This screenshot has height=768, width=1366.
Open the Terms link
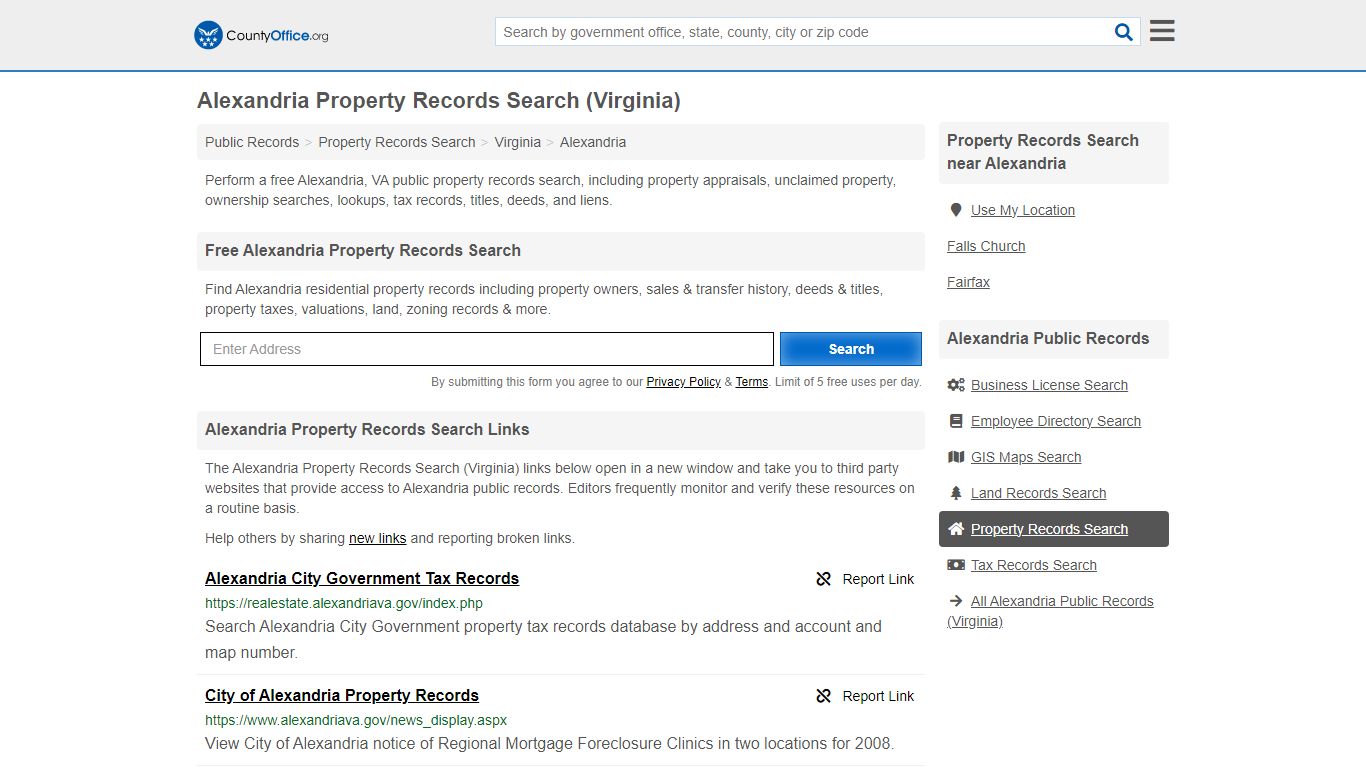(x=752, y=382)
